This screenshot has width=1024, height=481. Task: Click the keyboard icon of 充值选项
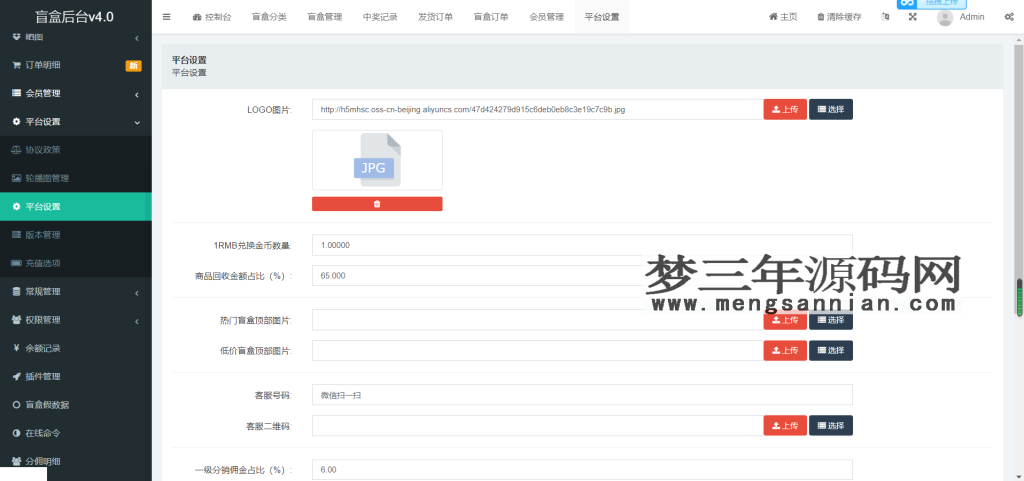pos(16,263)
